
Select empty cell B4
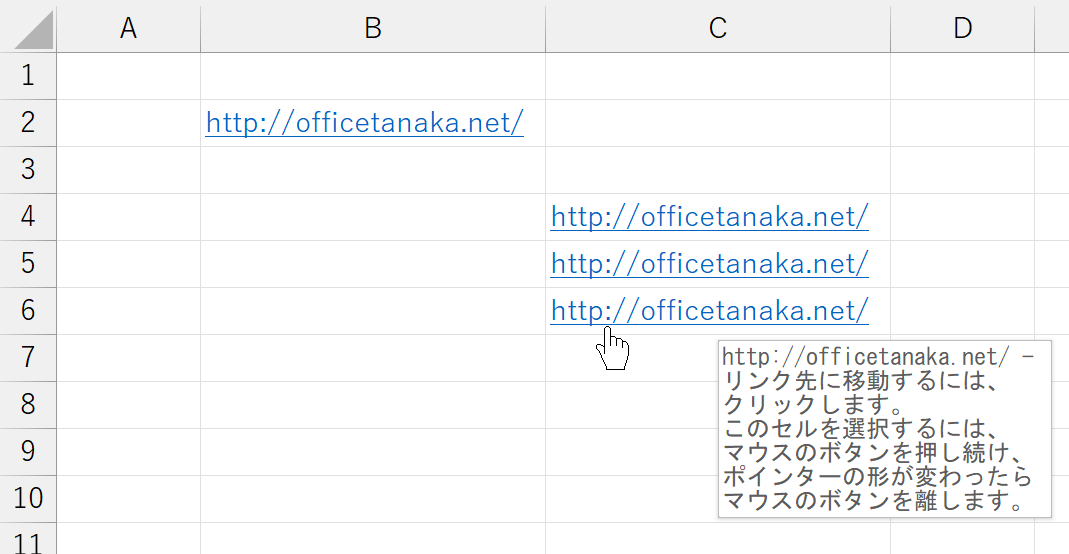373,217
